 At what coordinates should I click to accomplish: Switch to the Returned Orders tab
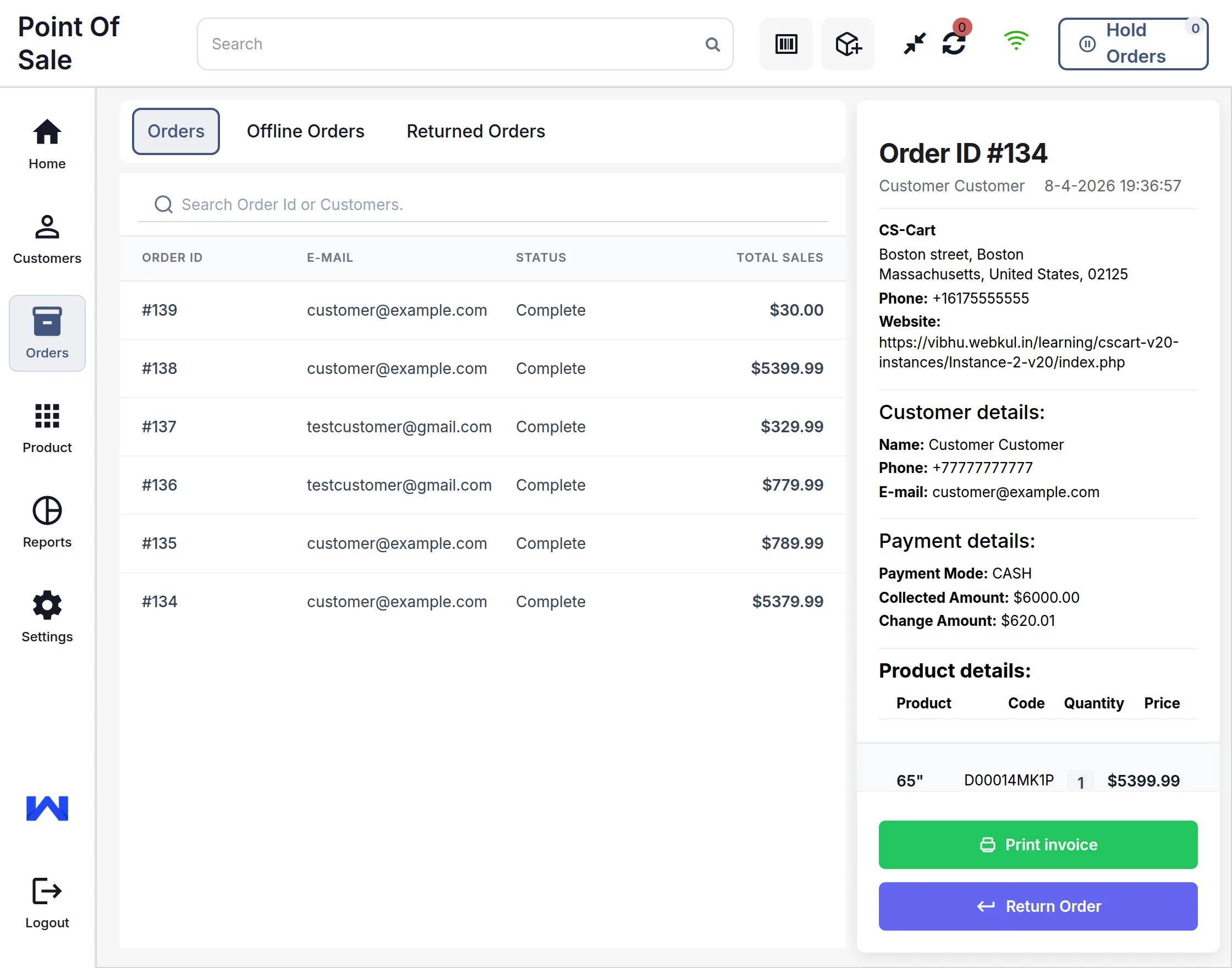tap(475, 131)
